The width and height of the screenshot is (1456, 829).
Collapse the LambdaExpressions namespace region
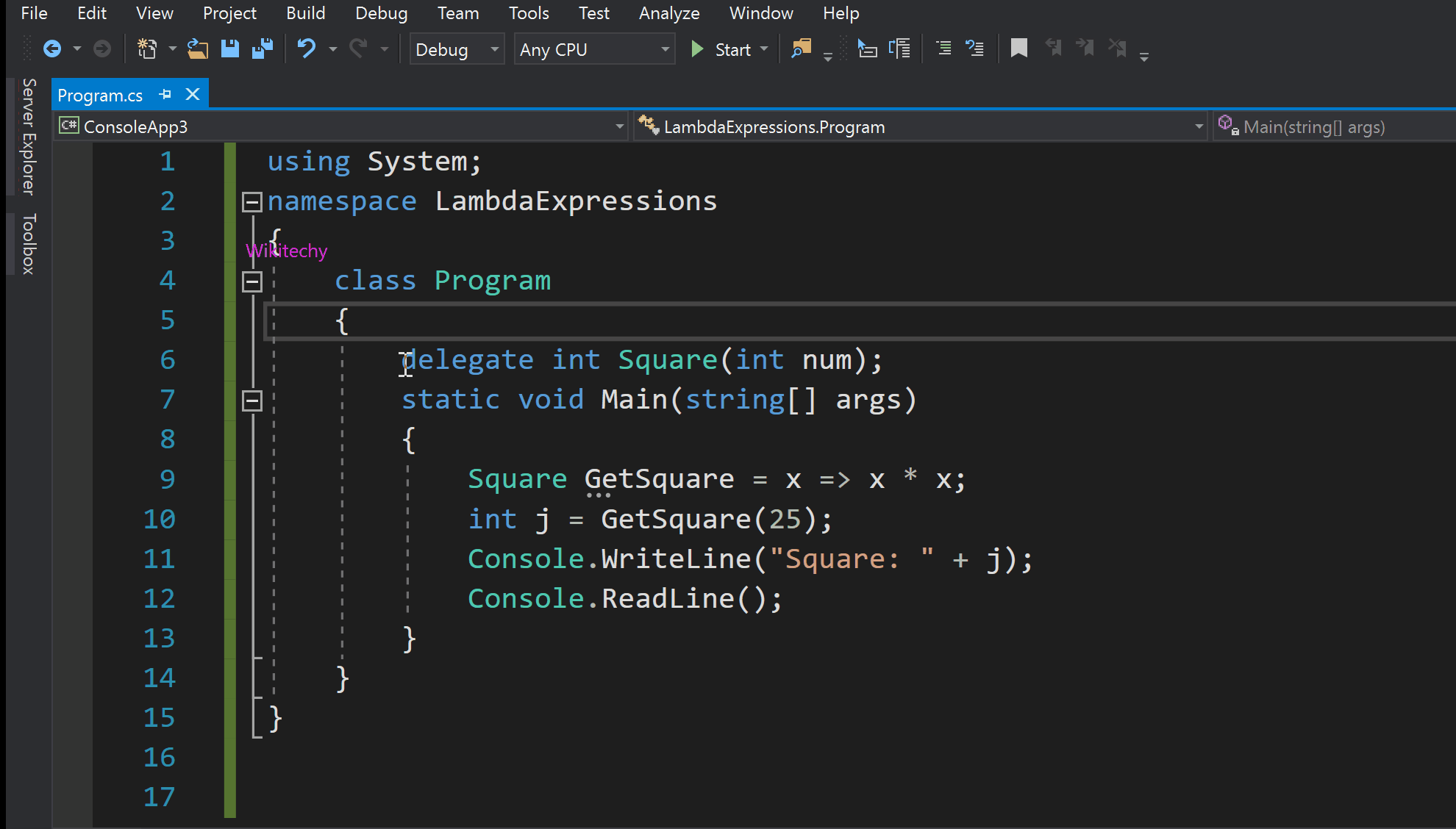click(251, 201)
